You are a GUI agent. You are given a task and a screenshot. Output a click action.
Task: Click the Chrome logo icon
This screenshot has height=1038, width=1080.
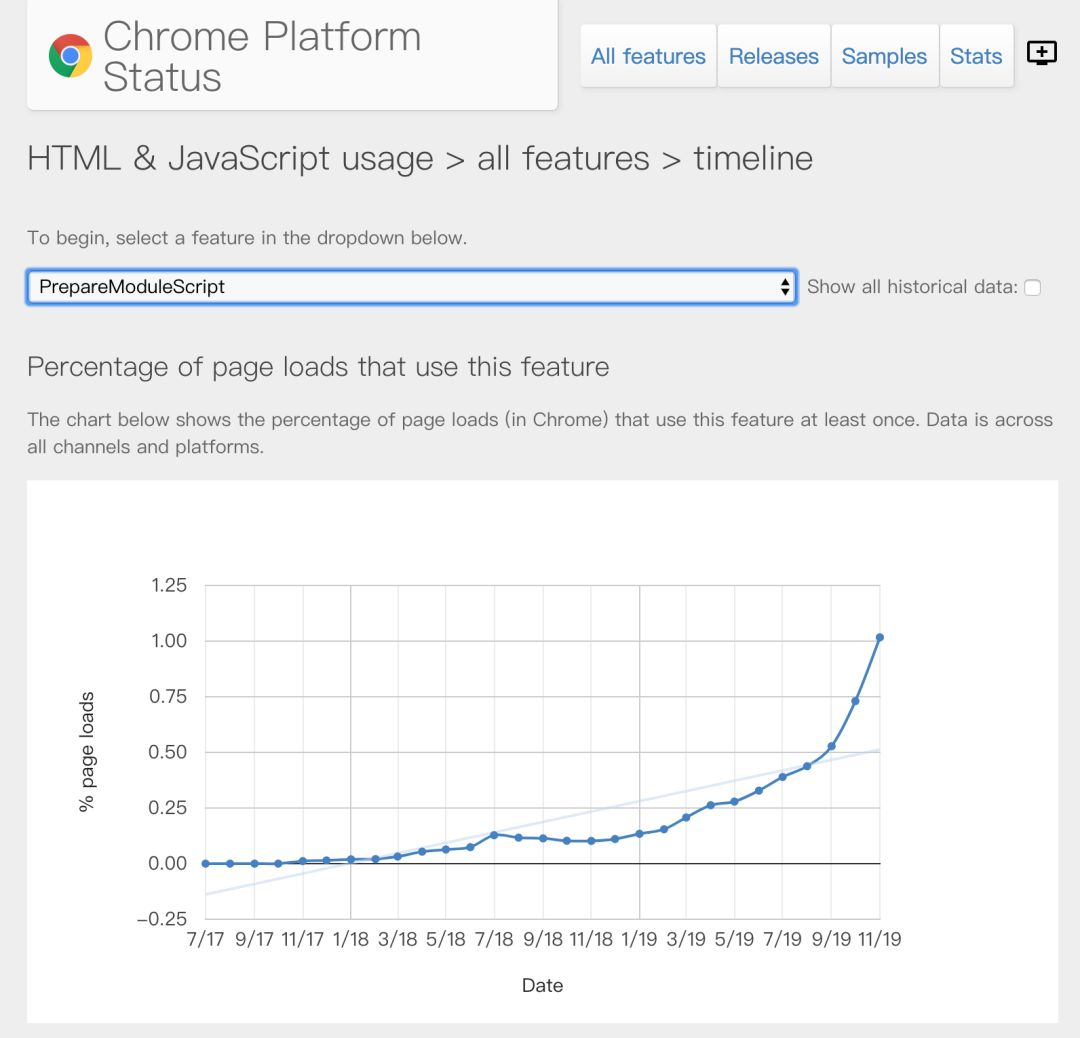(x=70, y=56)
